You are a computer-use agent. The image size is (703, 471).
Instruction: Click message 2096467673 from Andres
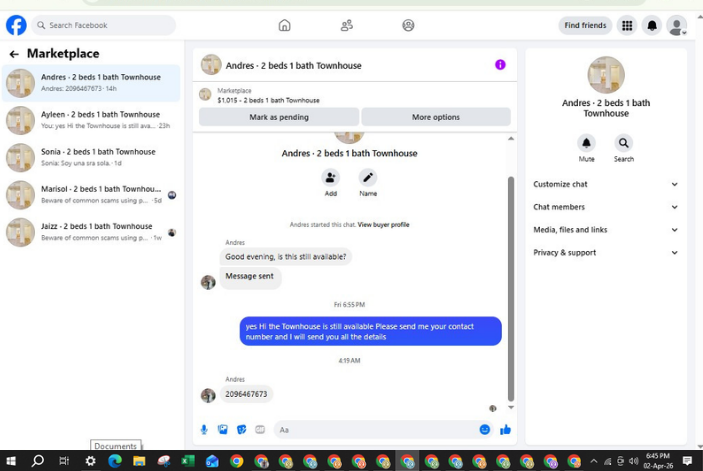tap(246, 394)
